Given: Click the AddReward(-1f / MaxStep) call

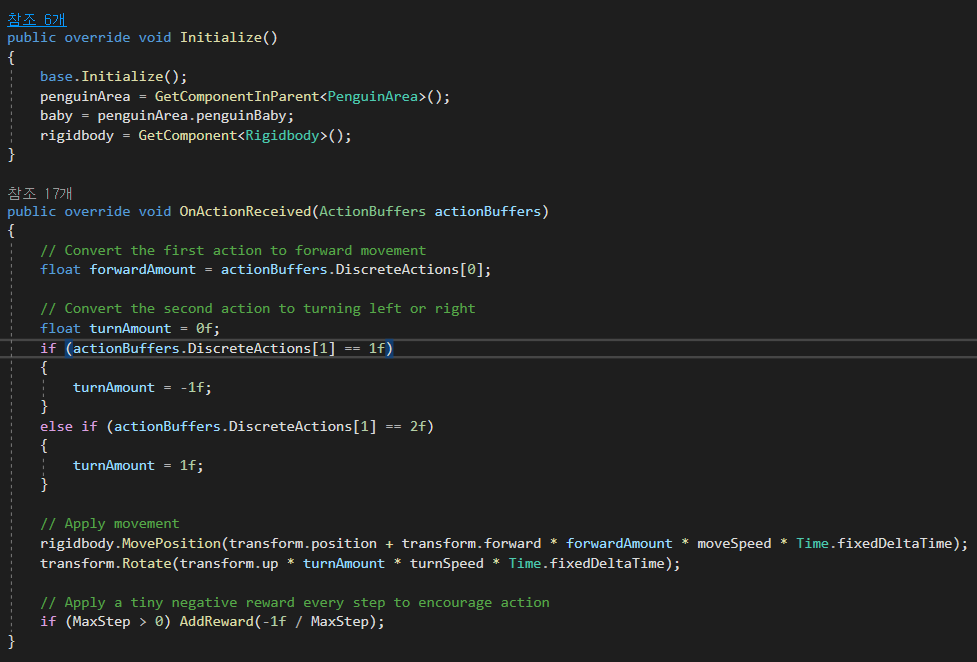Looking at the screenshot, I should click(x=282, y=621).
